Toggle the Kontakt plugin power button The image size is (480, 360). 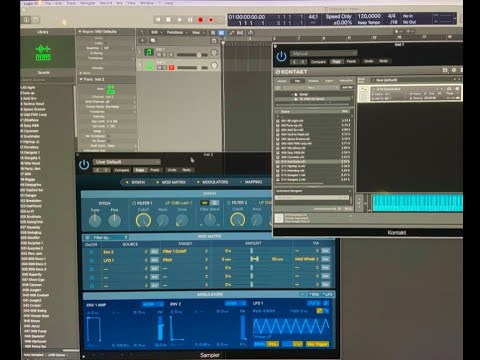tap(281, 56)
